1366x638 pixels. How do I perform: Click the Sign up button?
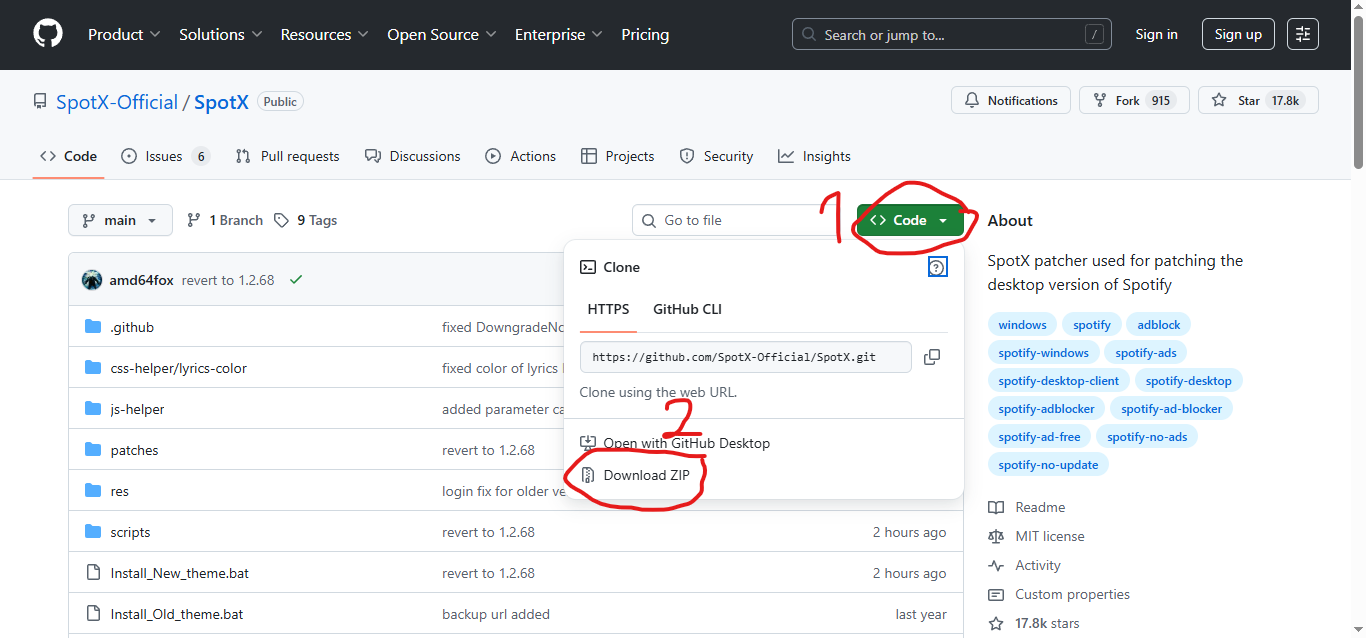[x=1238, y=34]
